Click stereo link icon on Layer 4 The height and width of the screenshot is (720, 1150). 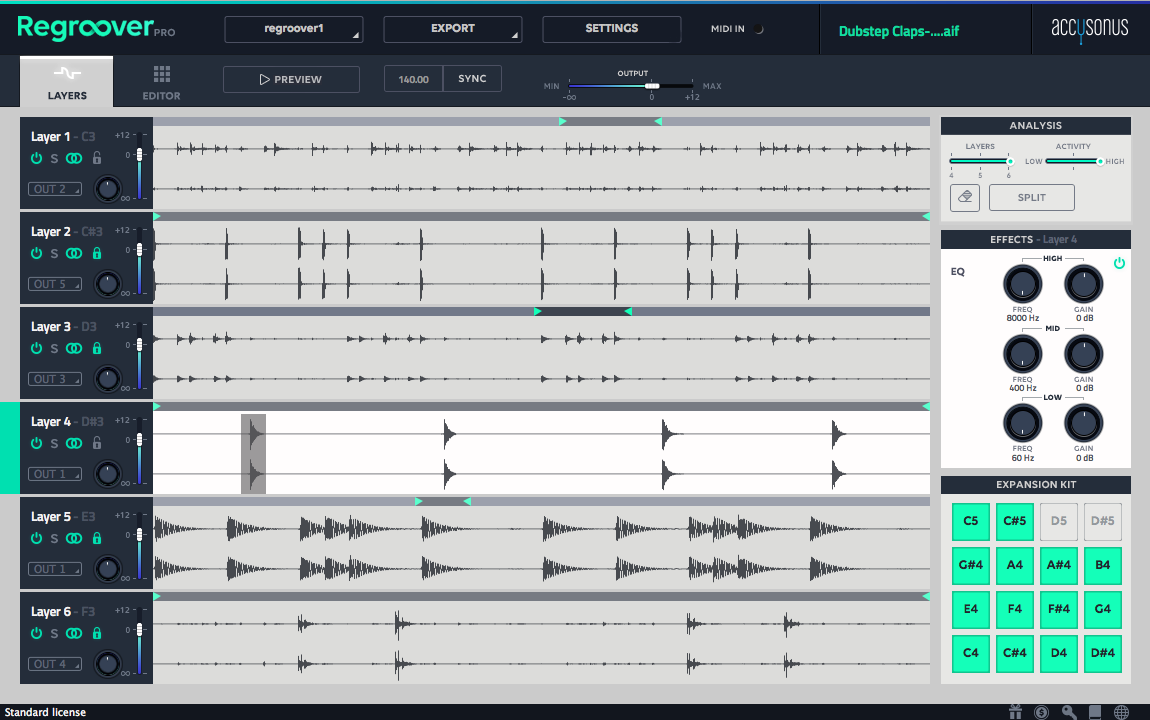click(x=74, y=443)
